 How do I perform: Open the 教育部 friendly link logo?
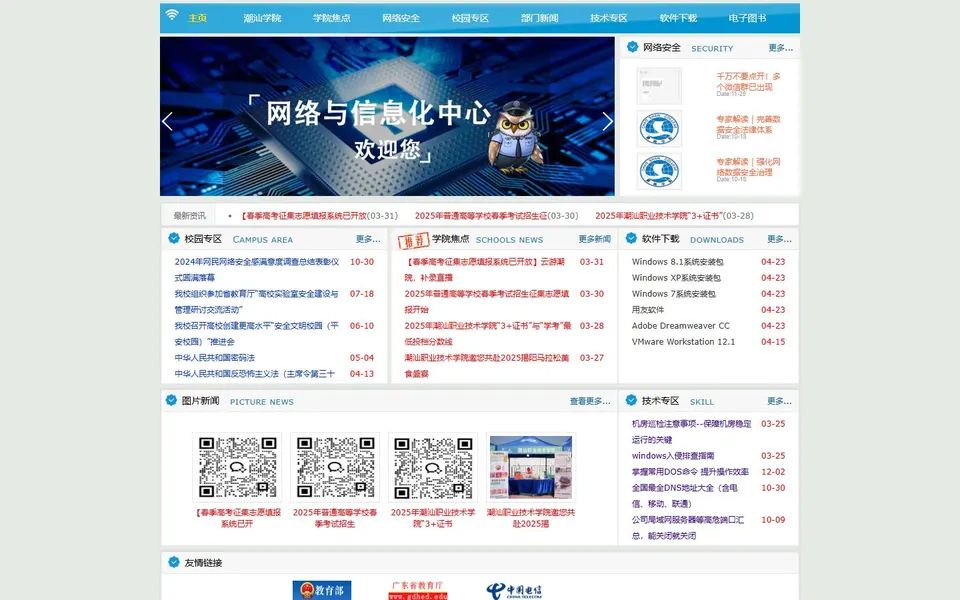[322, 590]
